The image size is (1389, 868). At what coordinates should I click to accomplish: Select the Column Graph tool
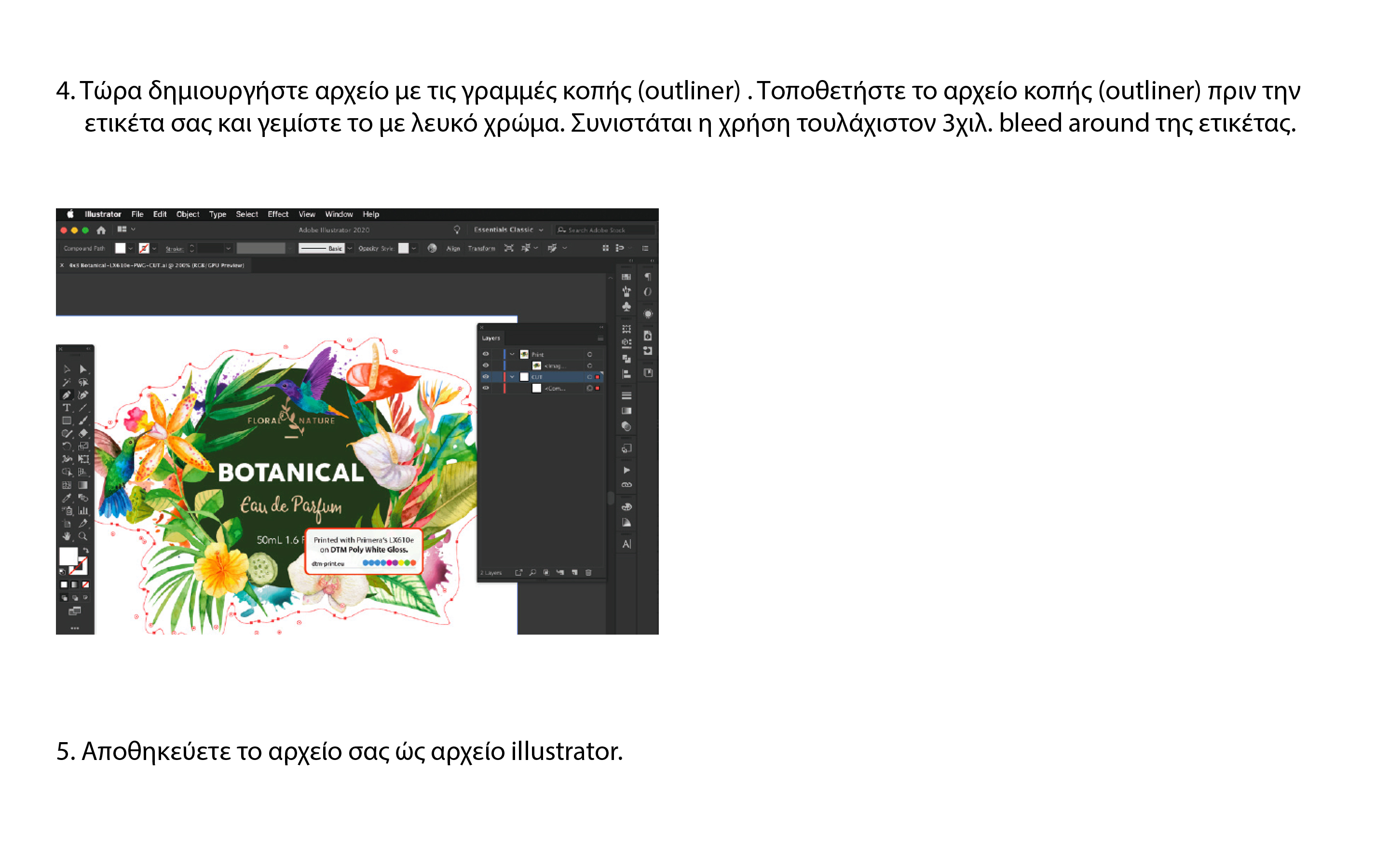[x=83, y=510]
